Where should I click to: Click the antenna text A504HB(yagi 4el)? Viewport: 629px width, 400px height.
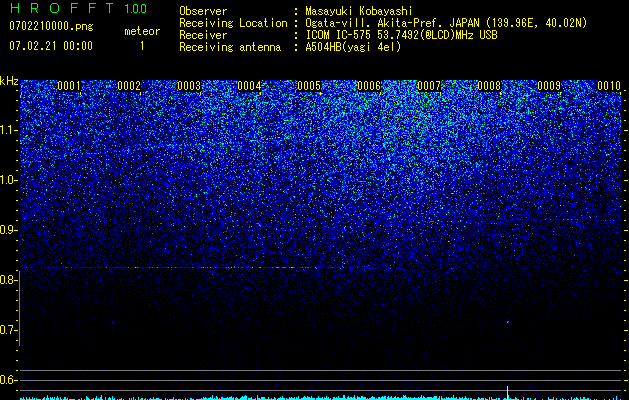pyautogui.click(x=353, y=47)
